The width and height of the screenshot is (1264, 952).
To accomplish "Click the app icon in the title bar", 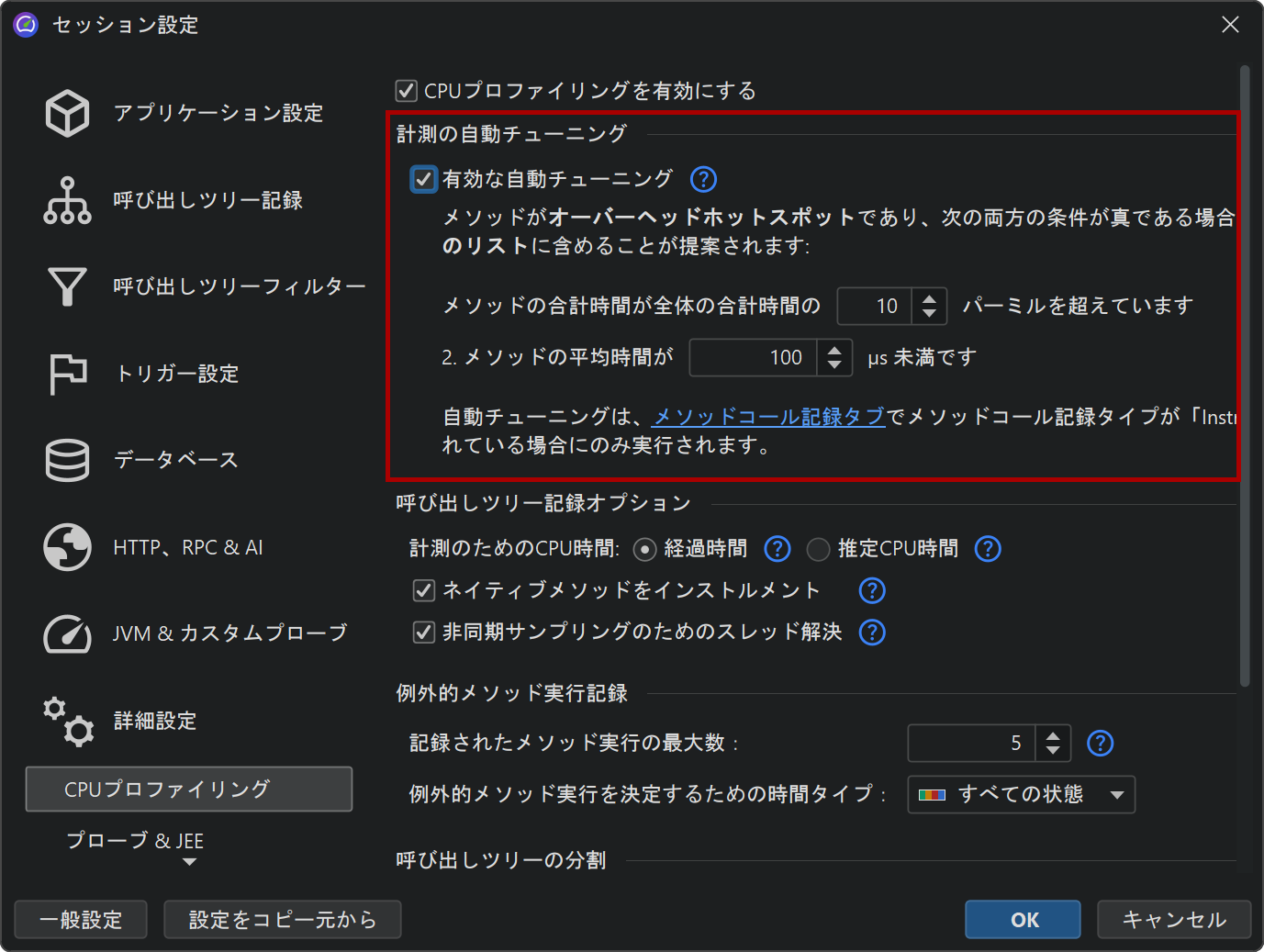I will click(x=26, y=25).
